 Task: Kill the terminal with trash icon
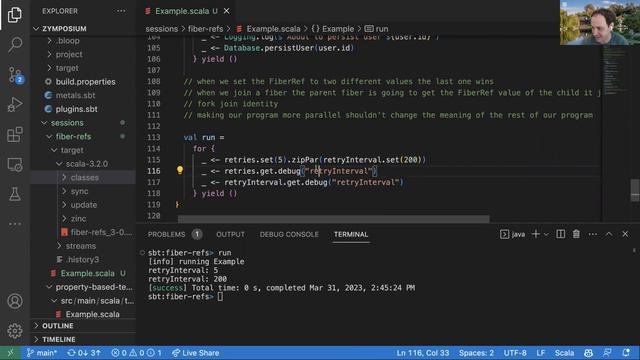576,234
